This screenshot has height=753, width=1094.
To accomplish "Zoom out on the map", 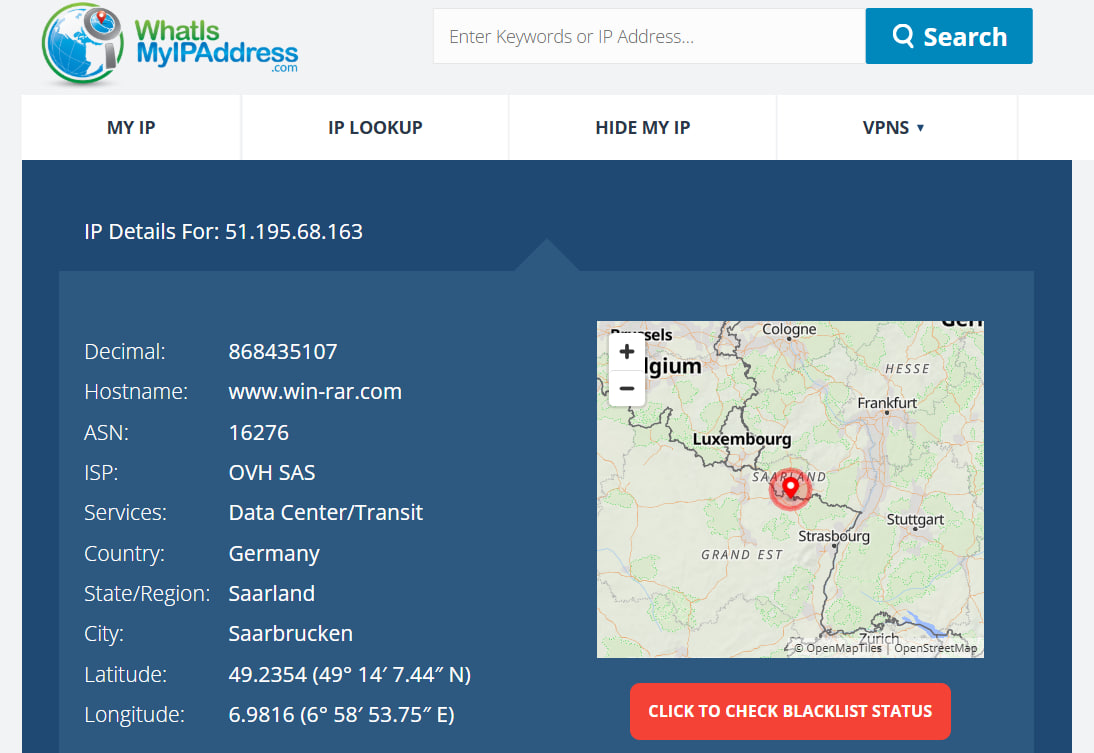I will pos(626,388).
